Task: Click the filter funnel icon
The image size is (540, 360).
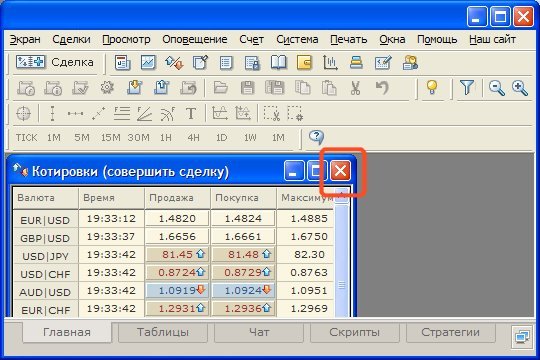Action: point(467,88)
